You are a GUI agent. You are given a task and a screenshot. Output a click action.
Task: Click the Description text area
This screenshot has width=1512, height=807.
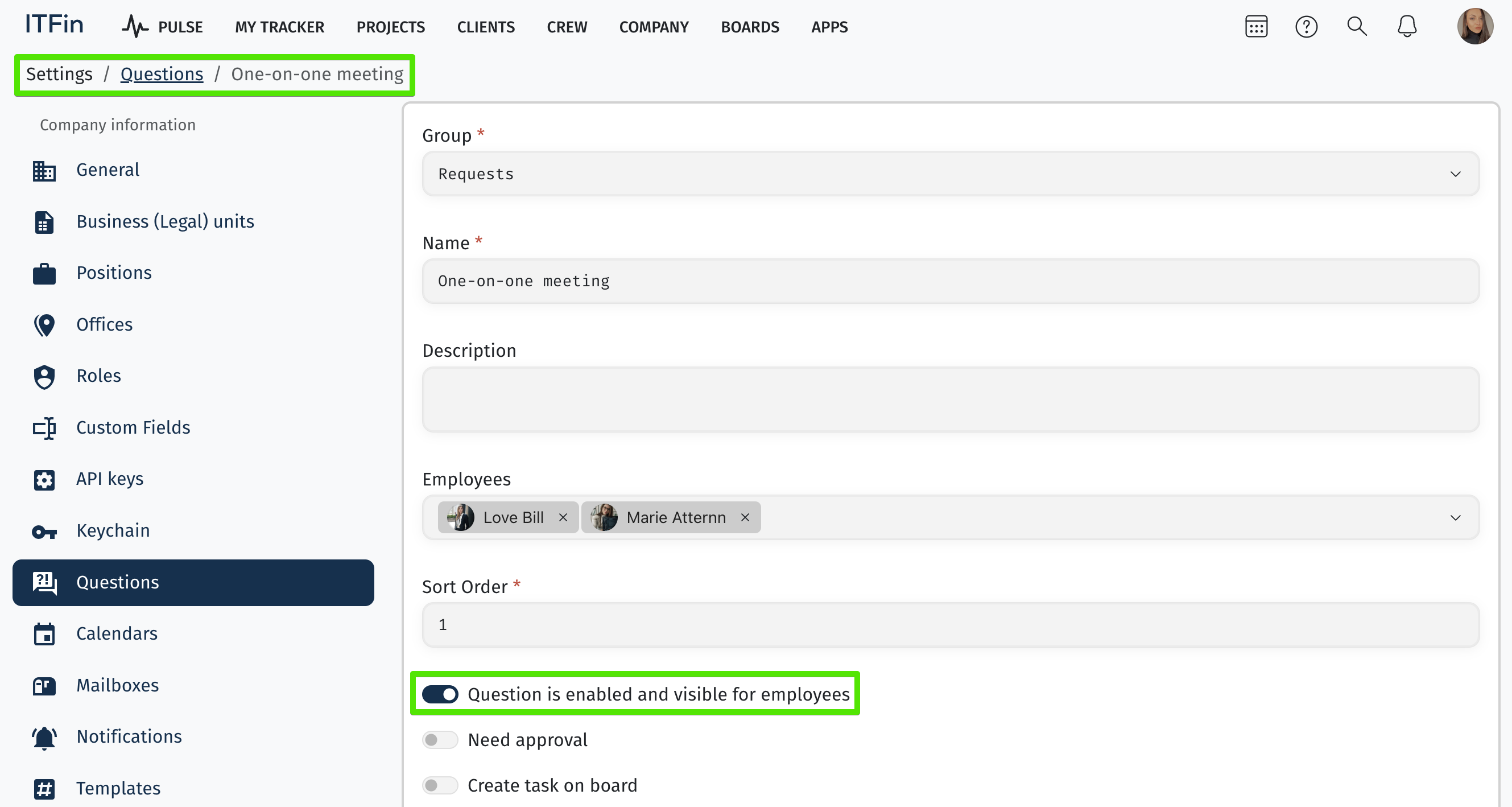click(951, 400)
